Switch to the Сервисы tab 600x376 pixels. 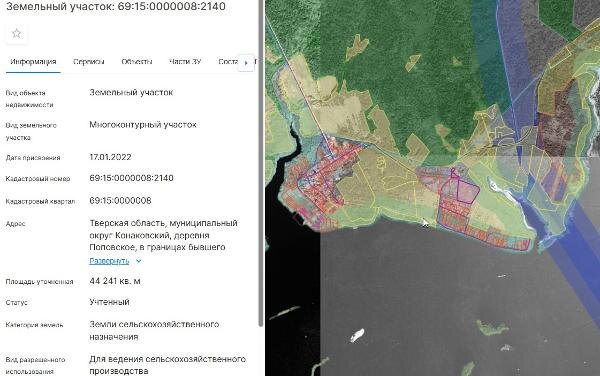pos(89,62)
